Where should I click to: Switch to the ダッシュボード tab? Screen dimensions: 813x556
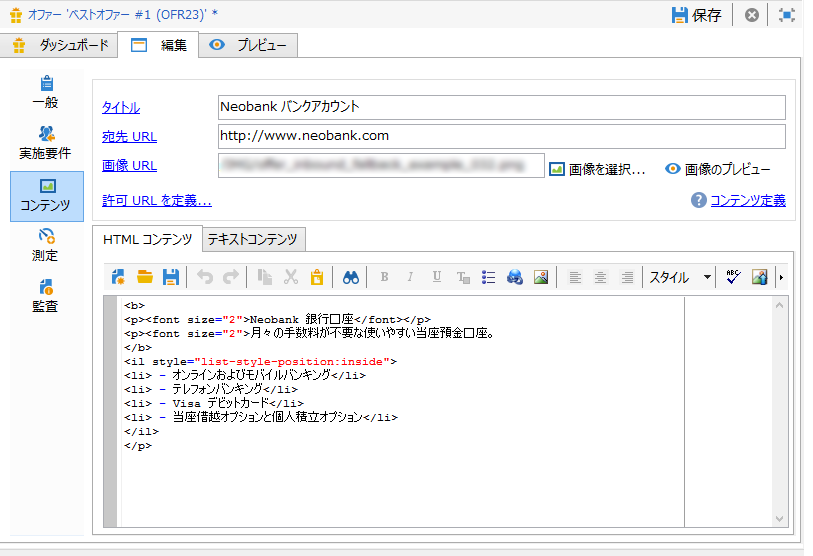pos(60,45)
